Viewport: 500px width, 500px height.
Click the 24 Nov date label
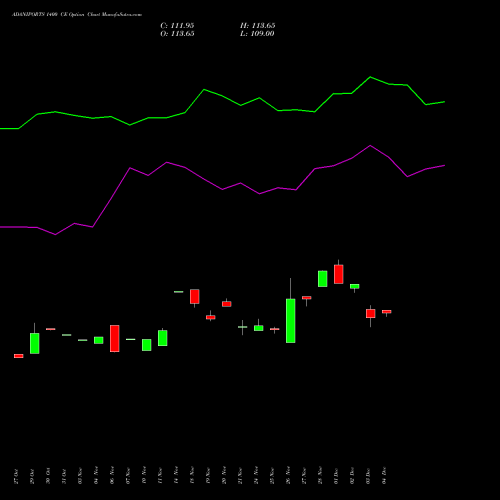pos(256,476)
